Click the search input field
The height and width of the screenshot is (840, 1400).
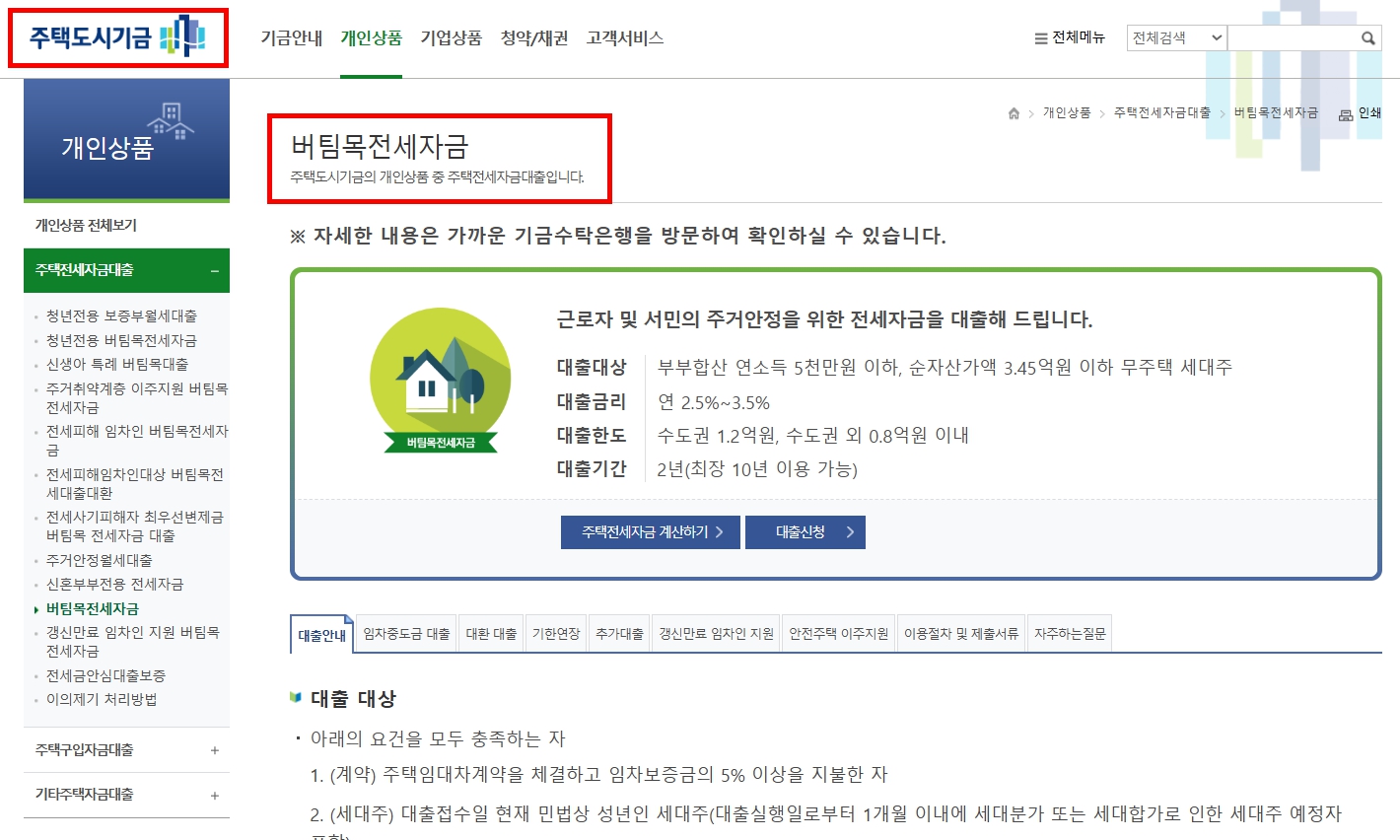pyautogui.click(x=1294, y=38)
